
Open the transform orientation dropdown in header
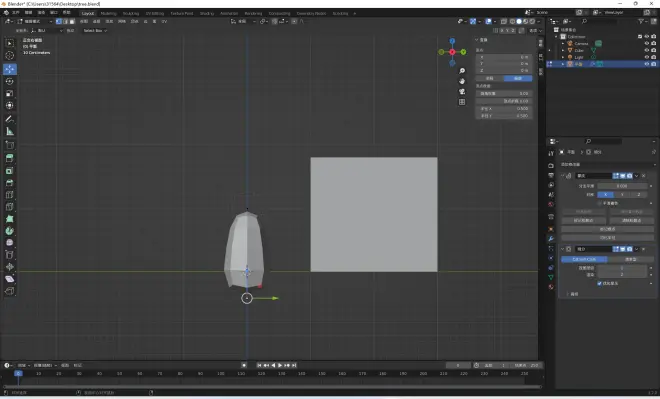[x=242, y=21]
